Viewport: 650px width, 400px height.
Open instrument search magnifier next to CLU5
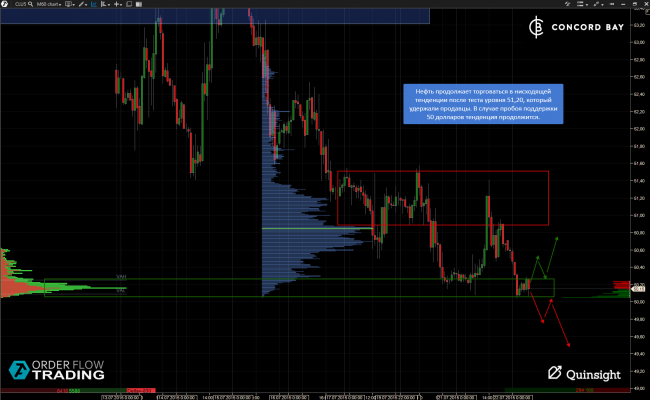coord(30,4)
